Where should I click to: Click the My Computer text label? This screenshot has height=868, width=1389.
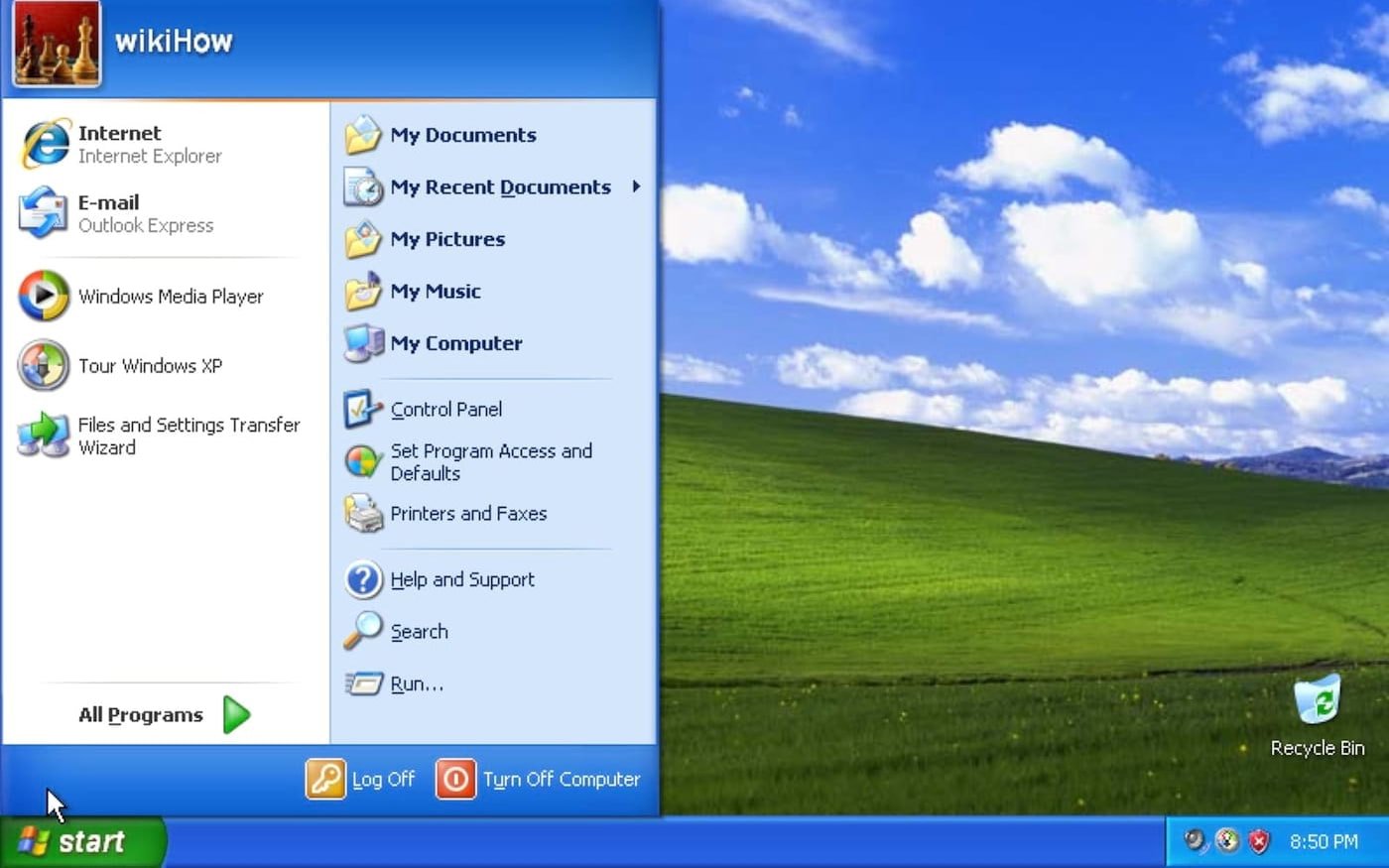click(456, 343)
